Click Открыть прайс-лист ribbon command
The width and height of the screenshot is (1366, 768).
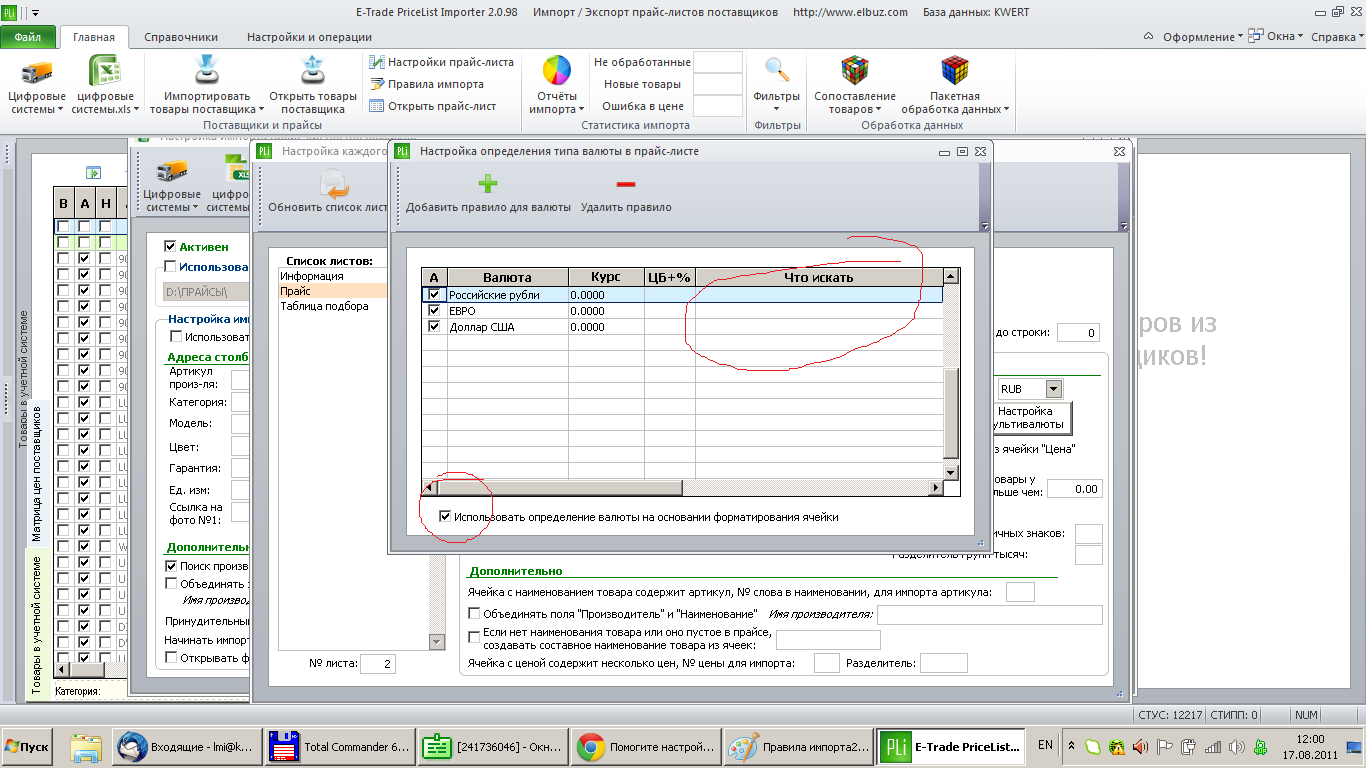coord(433,106)
